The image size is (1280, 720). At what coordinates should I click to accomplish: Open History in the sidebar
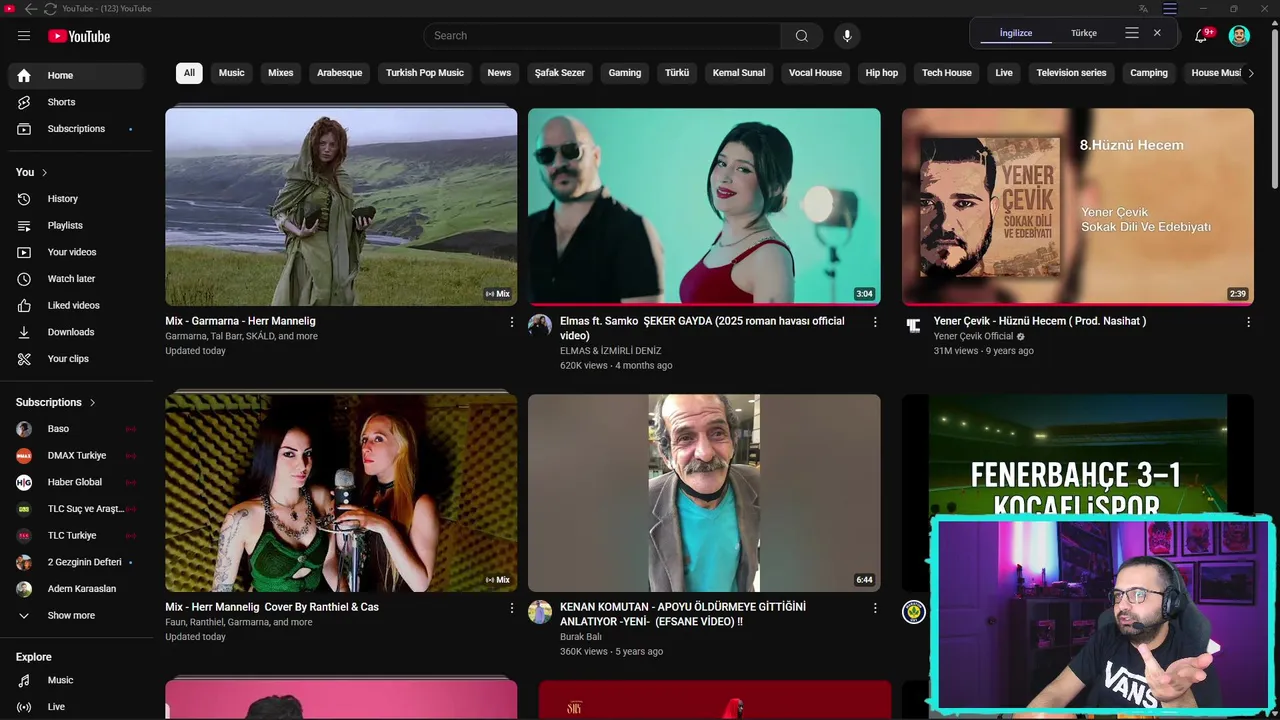76,199
